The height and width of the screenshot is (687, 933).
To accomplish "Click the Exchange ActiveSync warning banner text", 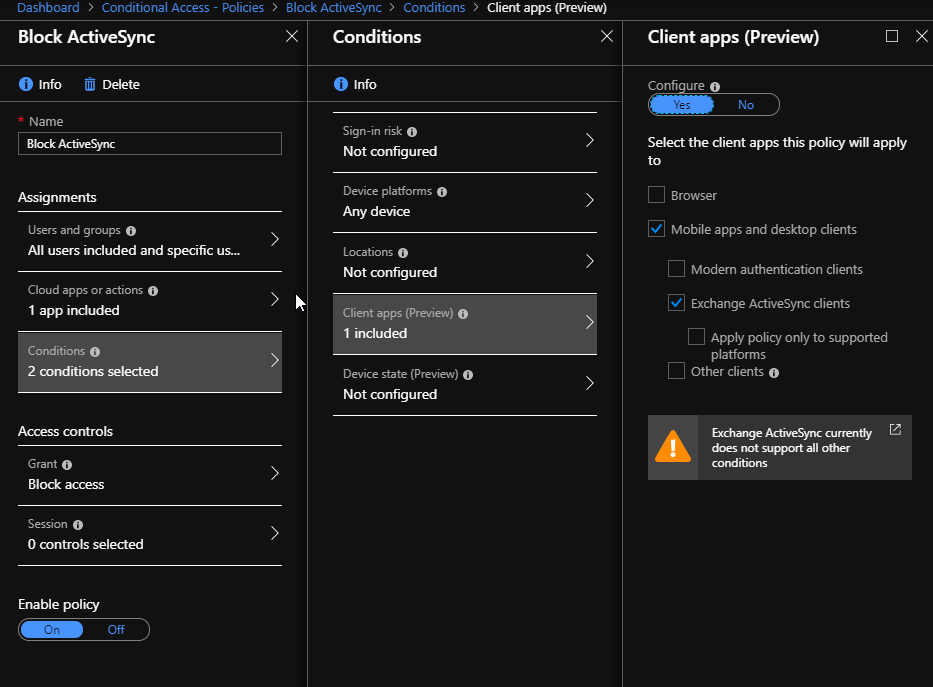I will point(791,448).
